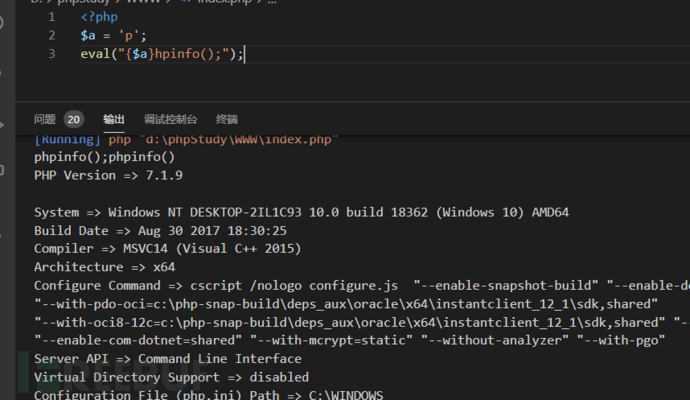Click the --with-oci8-12c output line
This screenshot has width=690, height=400.
tap(362, 323)
